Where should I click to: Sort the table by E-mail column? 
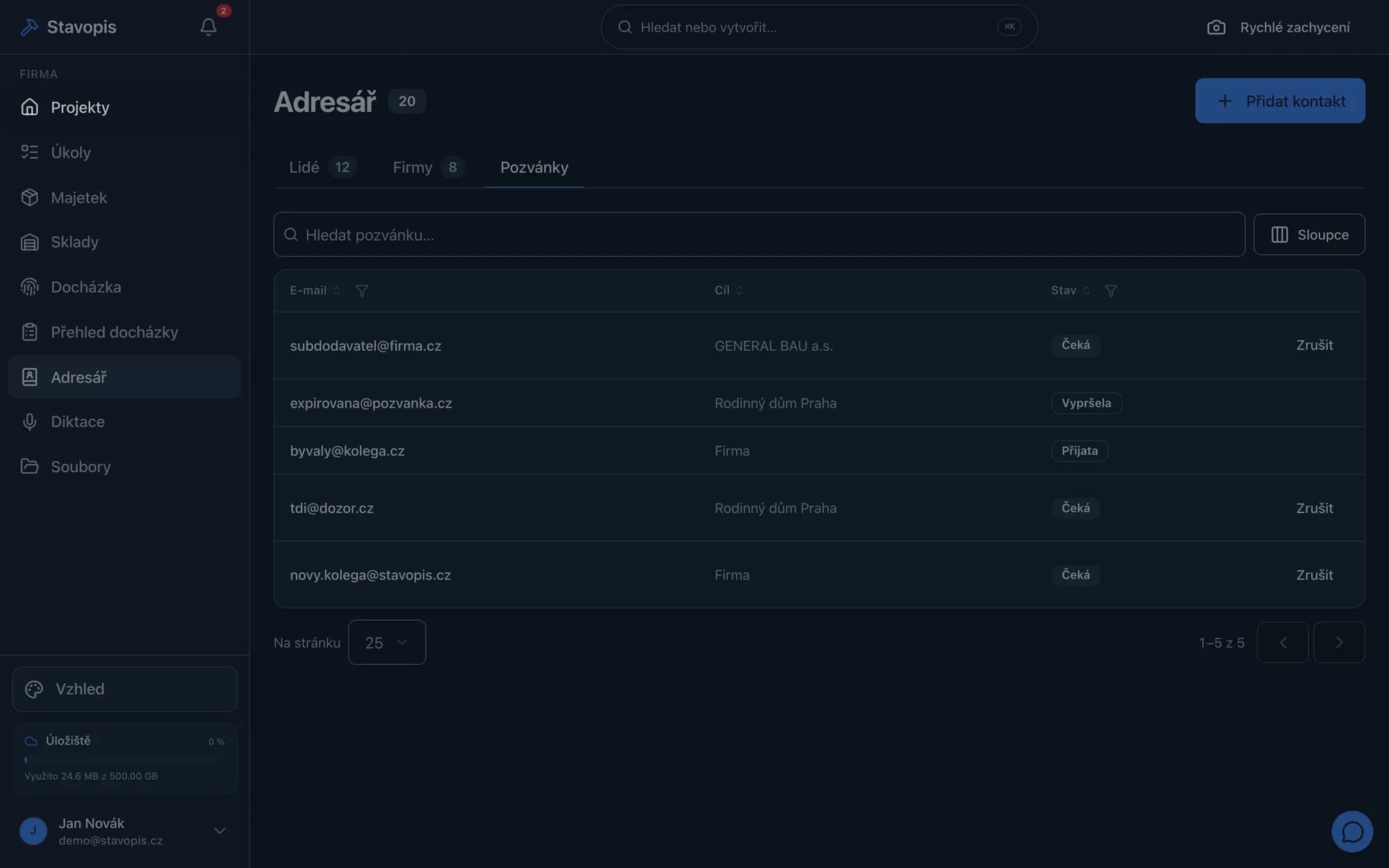(x=315, y=290)
